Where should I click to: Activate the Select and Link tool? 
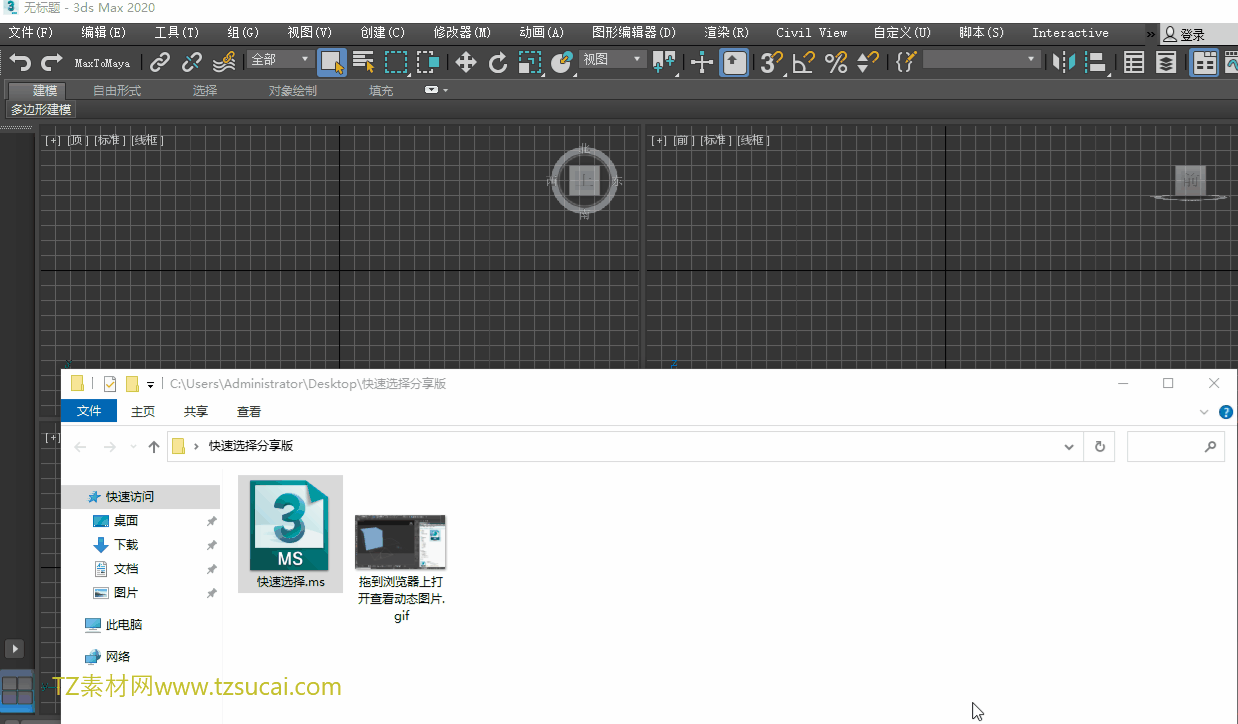click(160, 62)
